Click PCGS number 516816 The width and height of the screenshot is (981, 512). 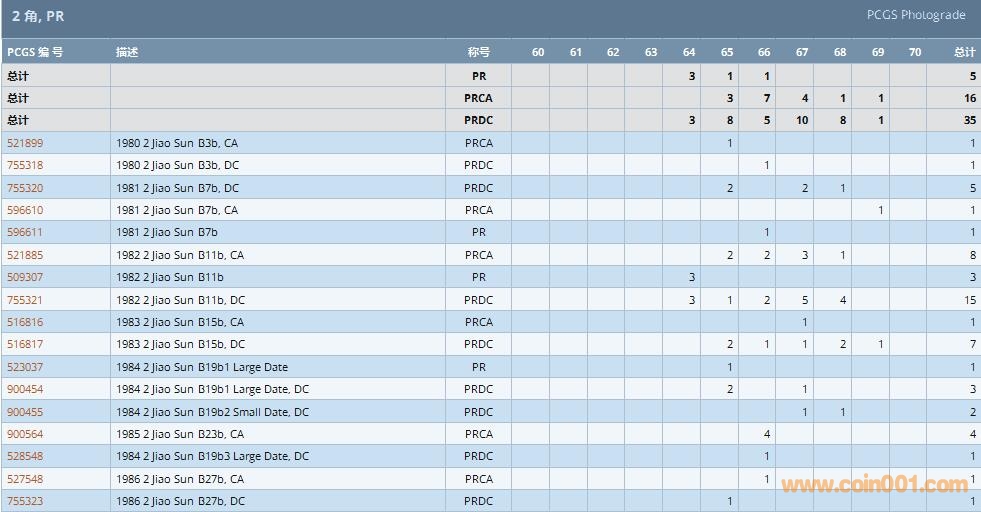[25, 322]
